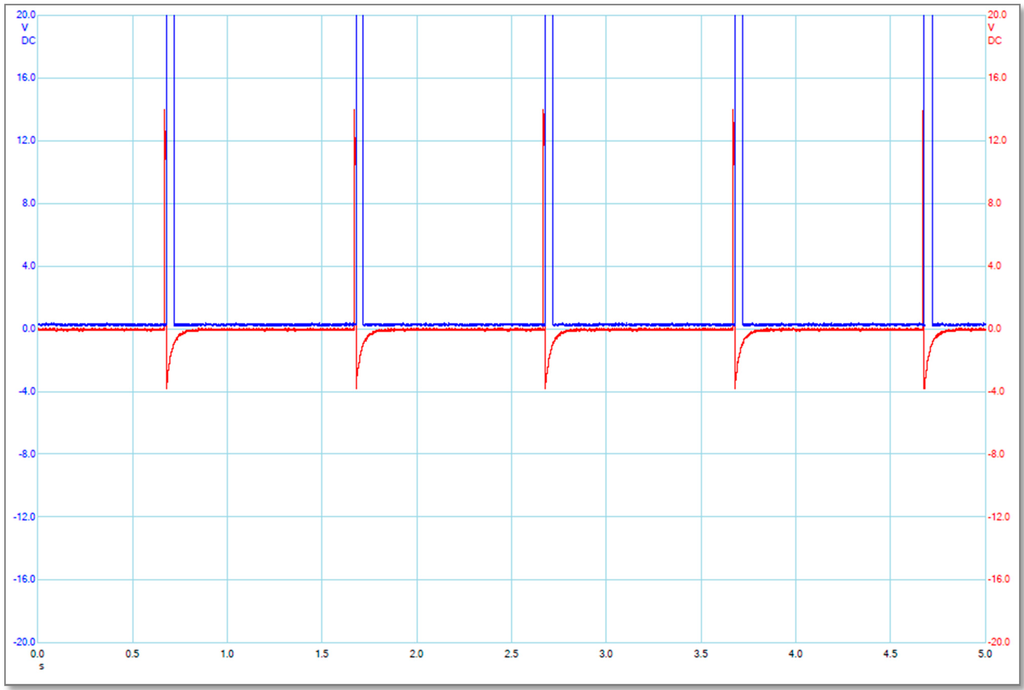This screenshot has width=1024, height=690.
Task: Click the 2.5 label on the time axis
Action: (511, 654)
